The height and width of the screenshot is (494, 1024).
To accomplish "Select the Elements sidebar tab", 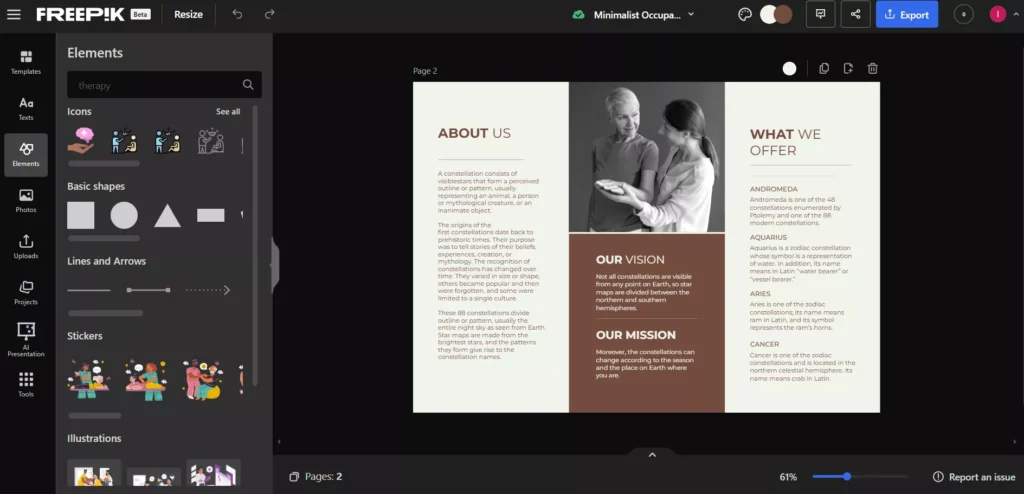I will click(26, 155).
